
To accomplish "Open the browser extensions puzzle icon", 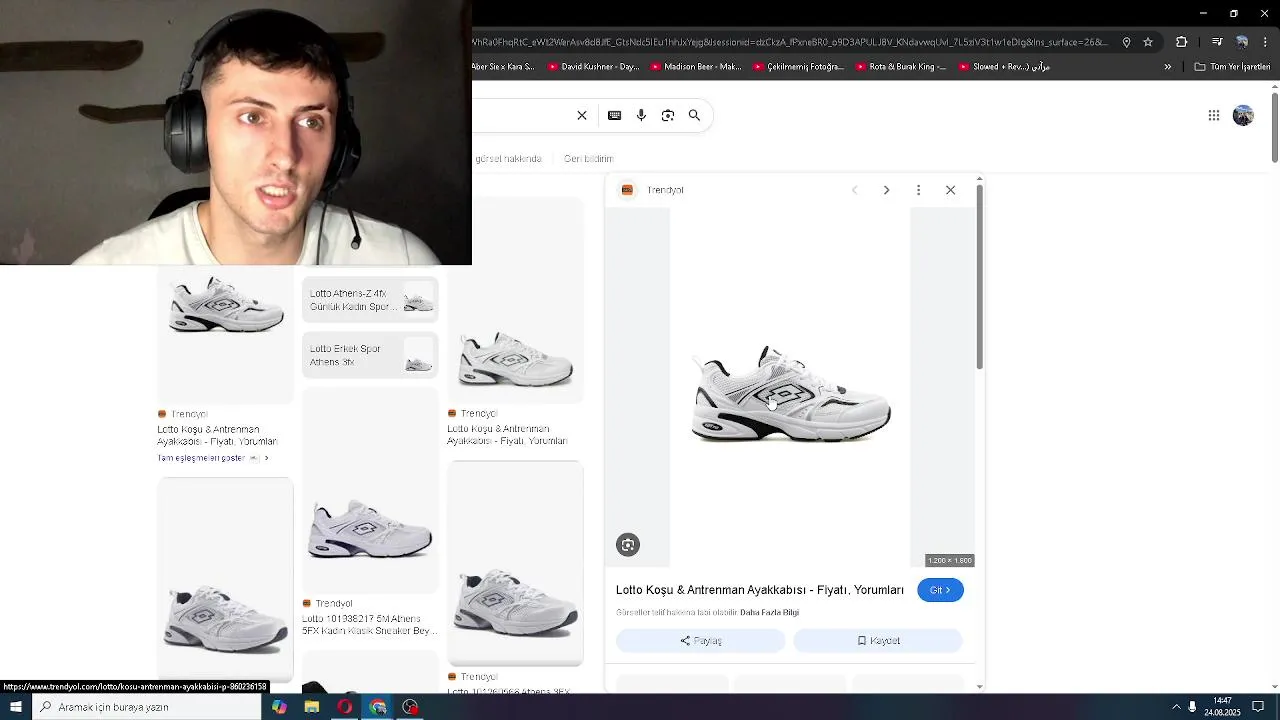I will (x=1181, y=42).
